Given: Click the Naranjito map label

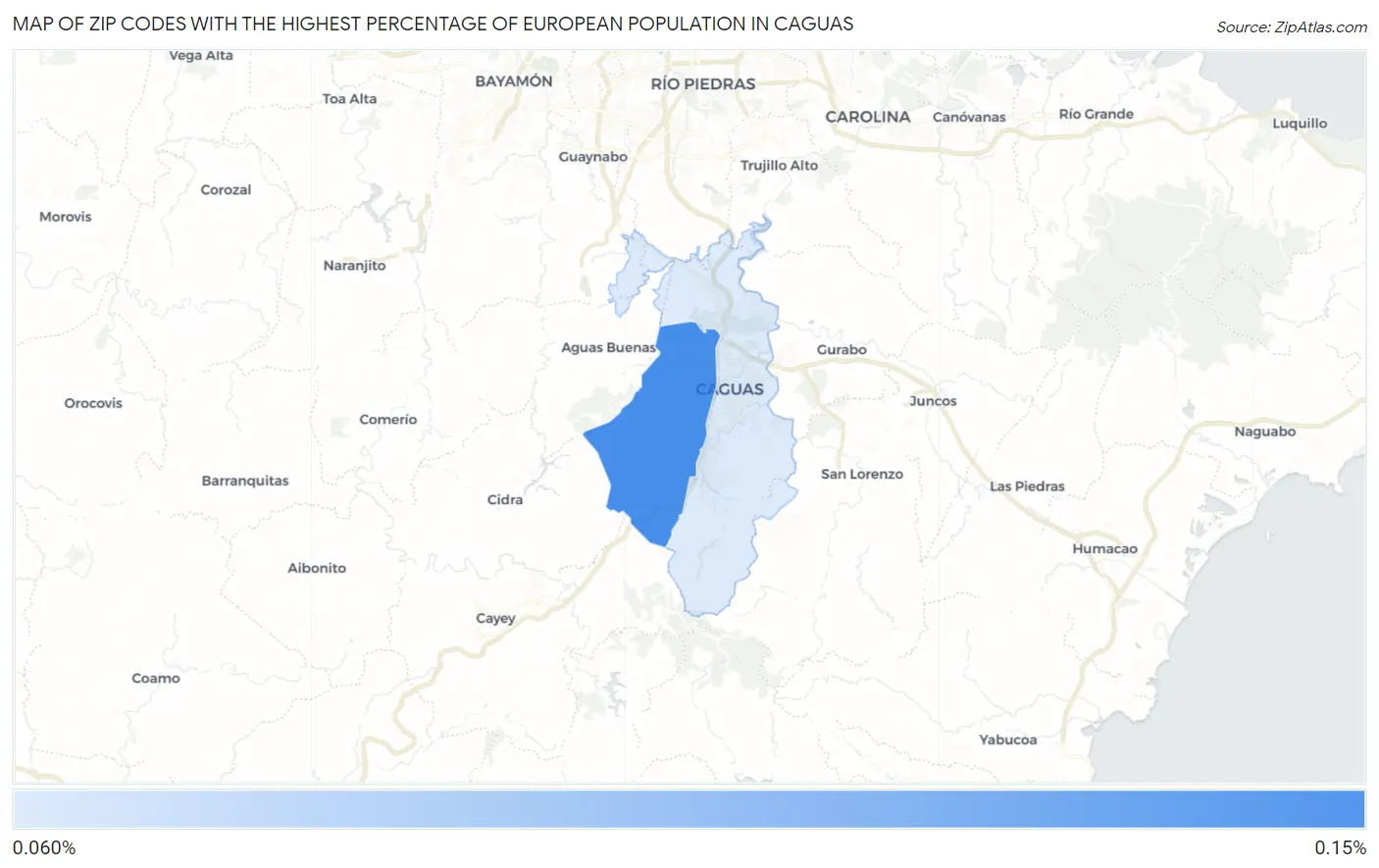Looking at the screenshot, I should (354, 266).
